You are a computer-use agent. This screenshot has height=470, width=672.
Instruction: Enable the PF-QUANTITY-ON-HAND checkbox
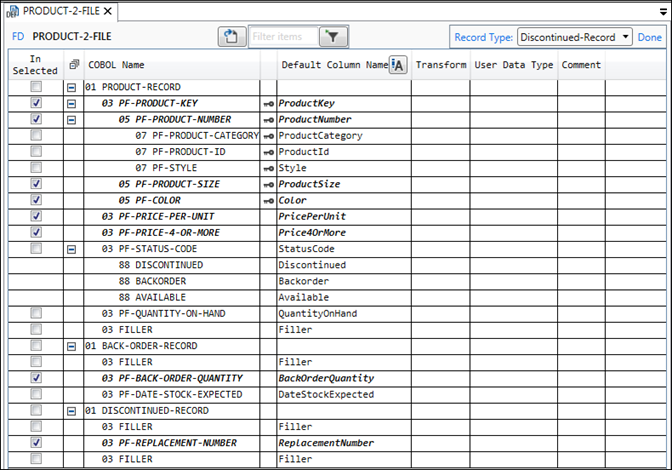click(36, 314)
